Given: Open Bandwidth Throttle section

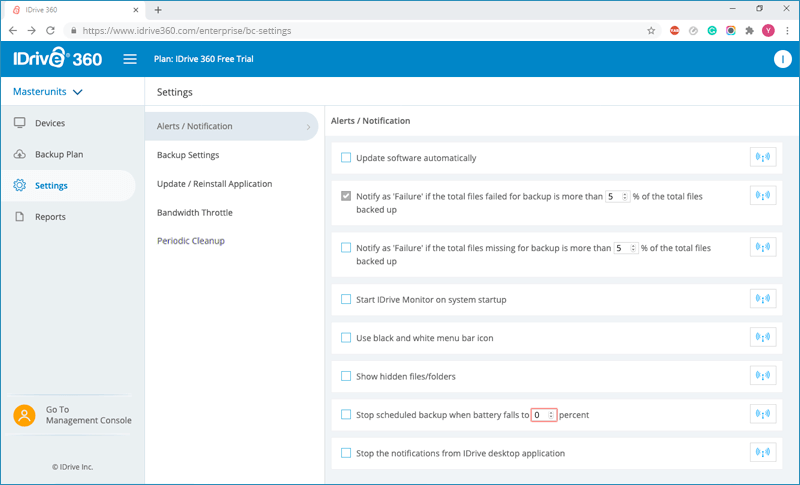Looking at the screenshot, I should [x=194, y=213].
